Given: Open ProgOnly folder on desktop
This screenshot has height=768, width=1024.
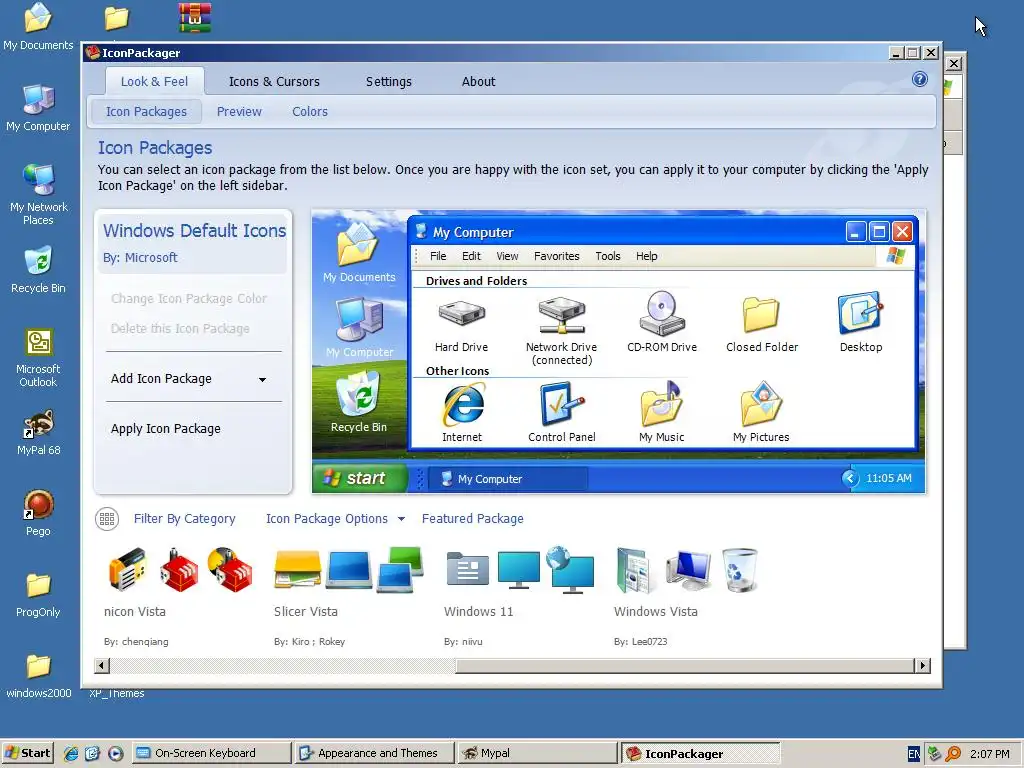Looking at the screenshot, I should [x=38, y=586].
